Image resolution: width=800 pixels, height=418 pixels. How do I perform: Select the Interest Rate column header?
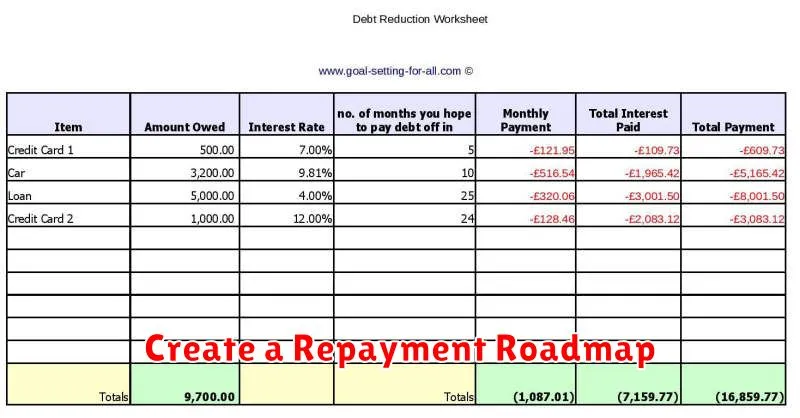[x=287, y=127]
